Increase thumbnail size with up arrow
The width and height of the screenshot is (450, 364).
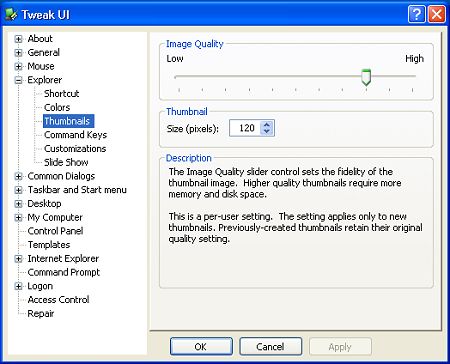click(x=267, y=125)
